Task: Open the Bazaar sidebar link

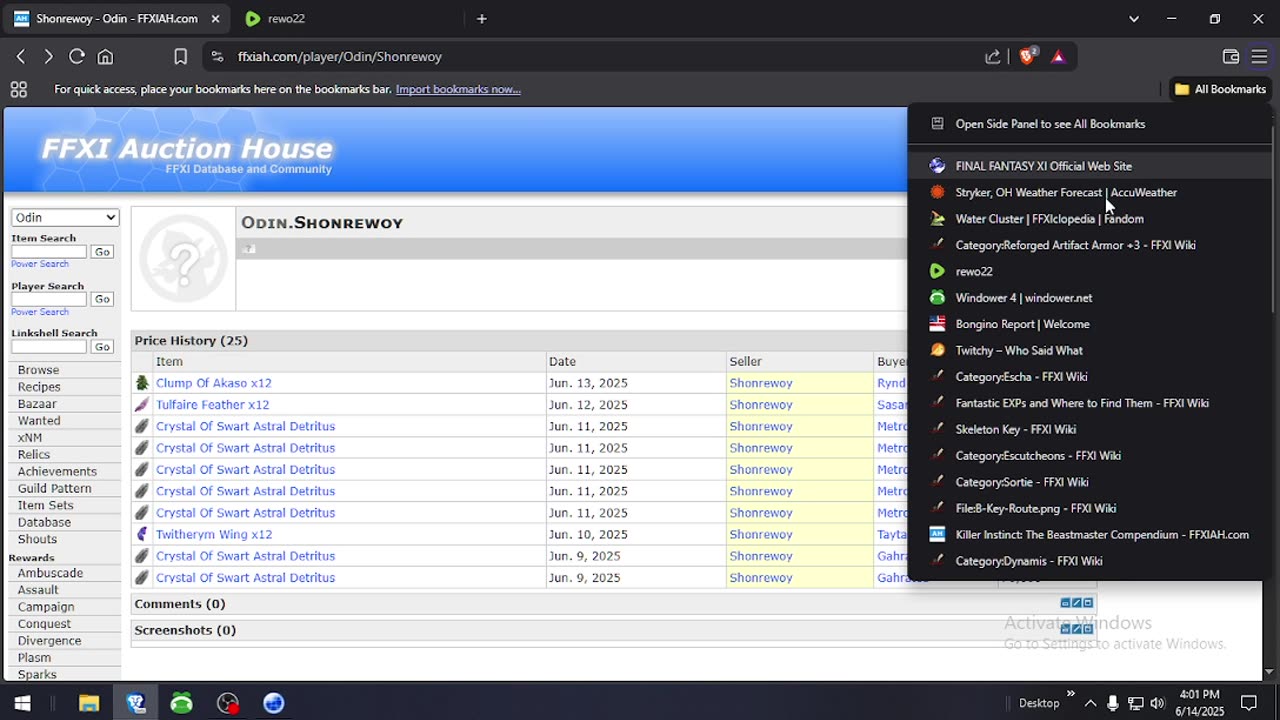Action: (37, 404)
